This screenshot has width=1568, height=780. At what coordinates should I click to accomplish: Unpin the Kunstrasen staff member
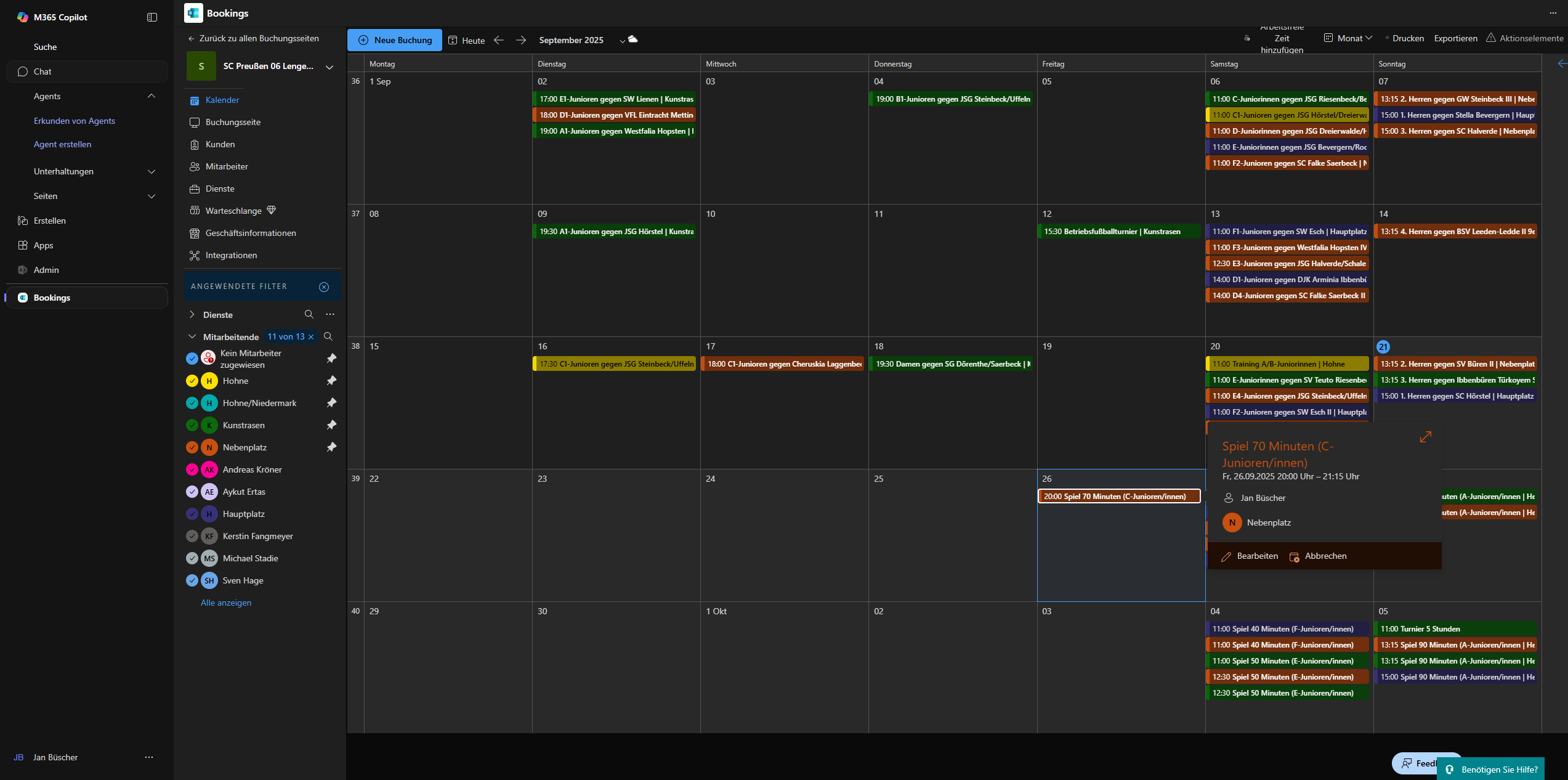coord(331,425)
